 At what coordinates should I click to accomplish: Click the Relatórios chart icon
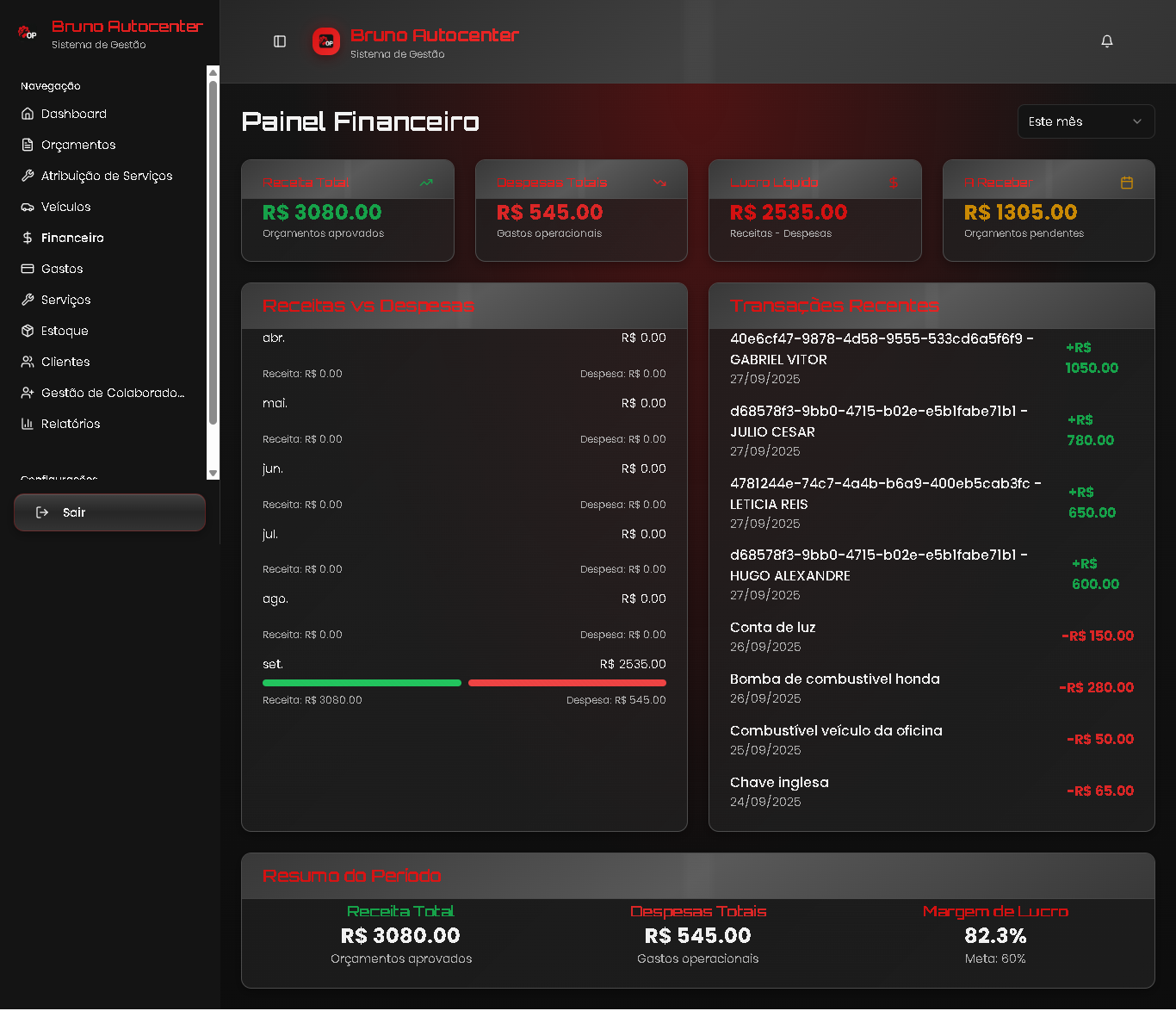click(x=28, y=424)
